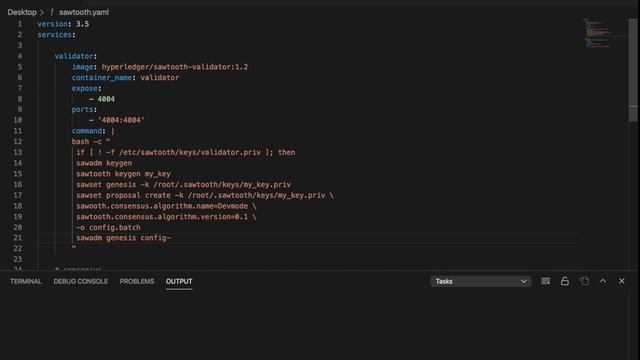Click 'sawset proposal create' on line 17
640x360 pixels.
(123, 196)
